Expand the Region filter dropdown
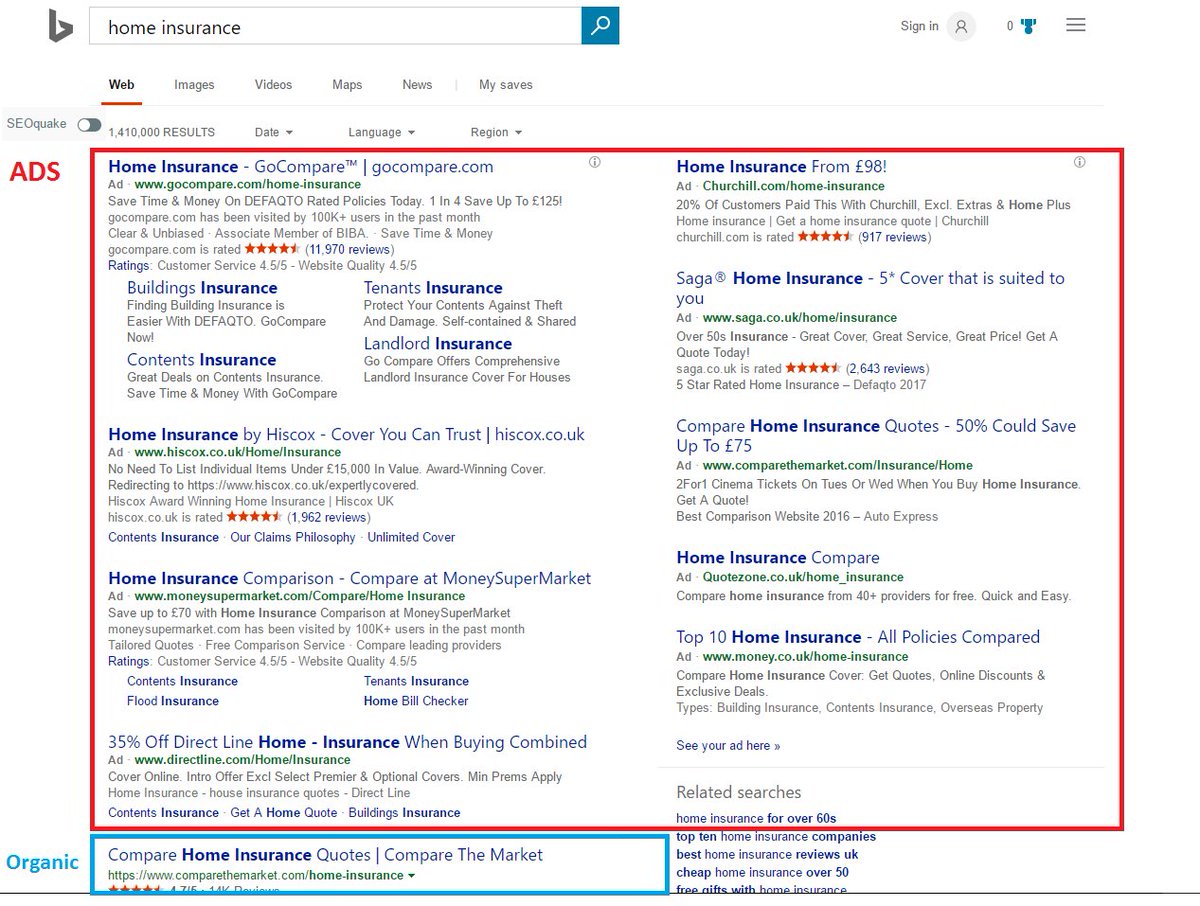This screenshot has width=1200, height=906. 496,132
